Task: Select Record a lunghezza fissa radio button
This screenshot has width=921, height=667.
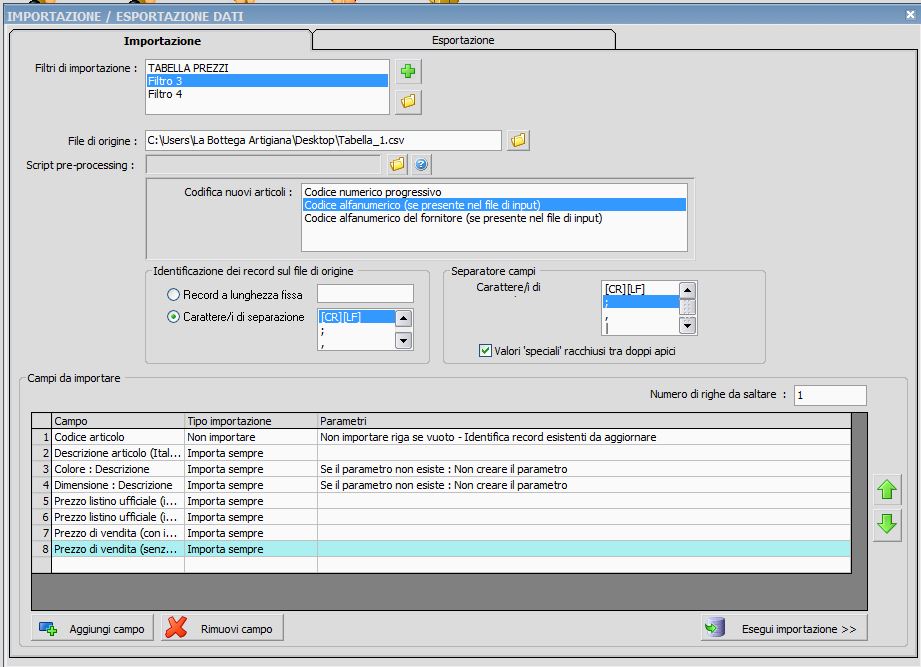Action: point(173,295)
